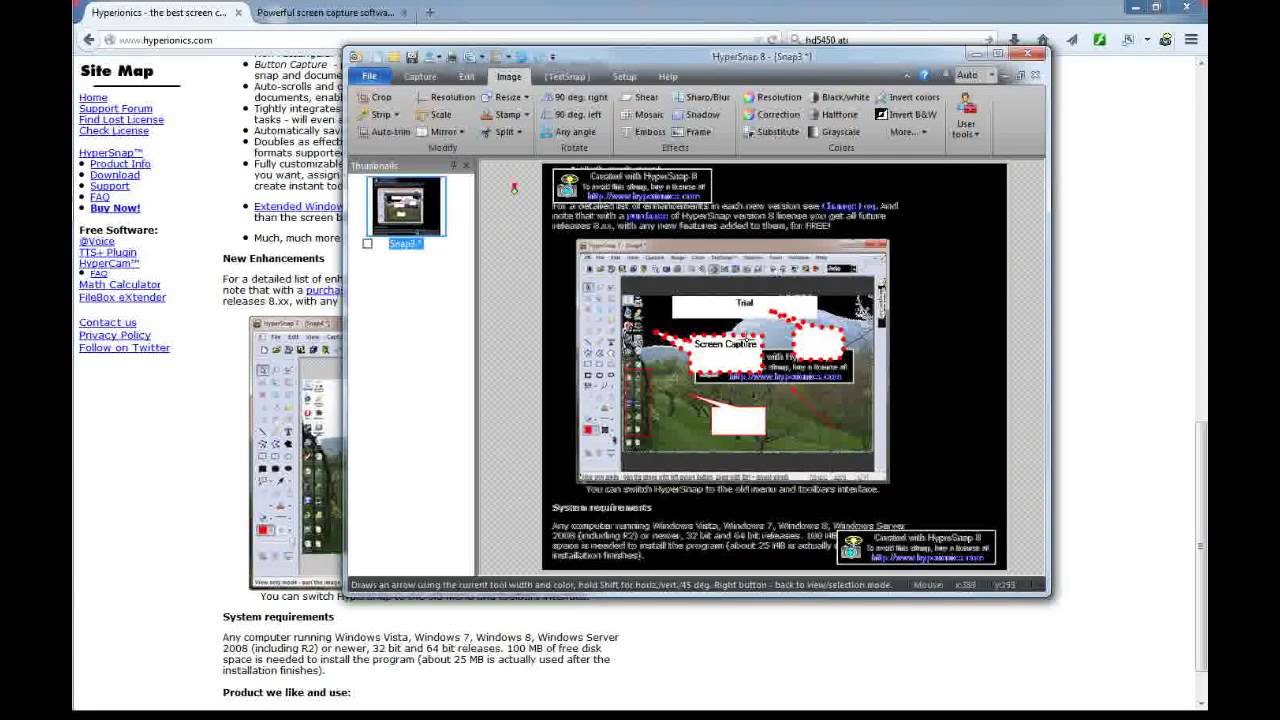
Task: Click the Save icon in quick access toolbar
Action: coord(411,57)
